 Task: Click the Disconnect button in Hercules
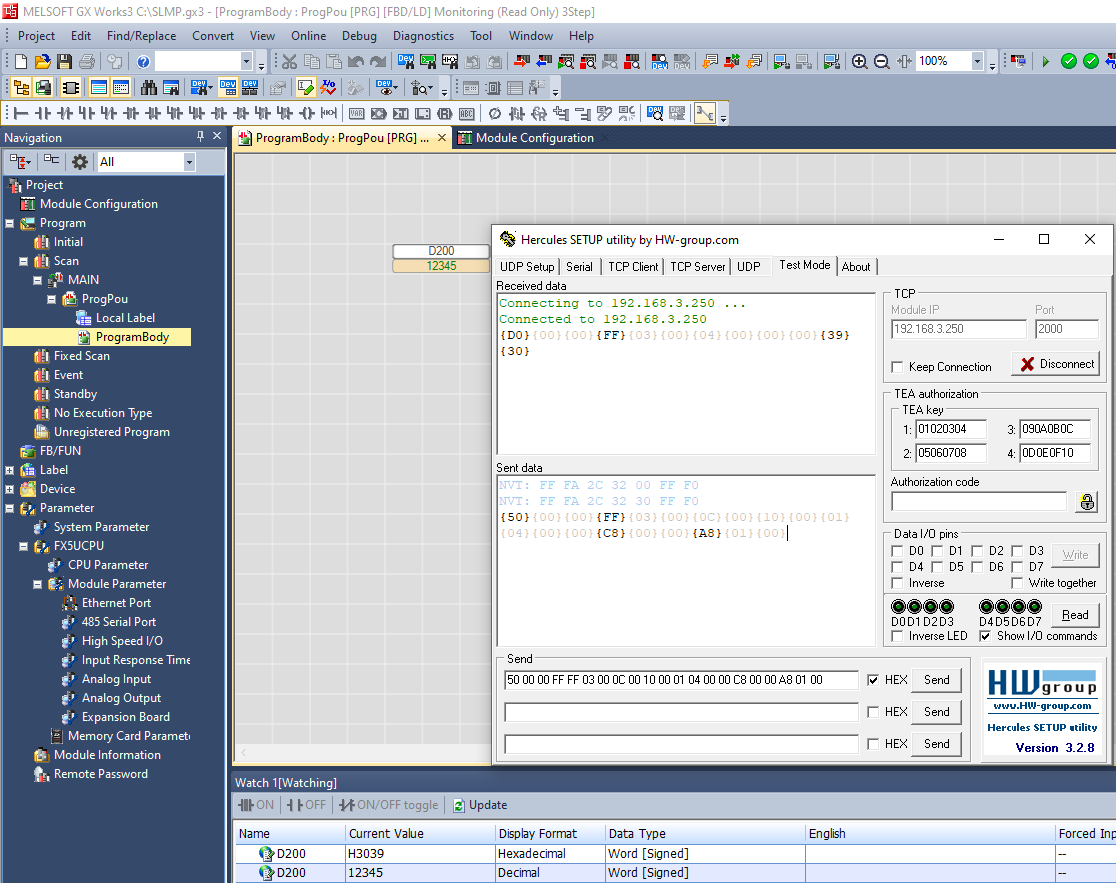tap(1056, 364)
